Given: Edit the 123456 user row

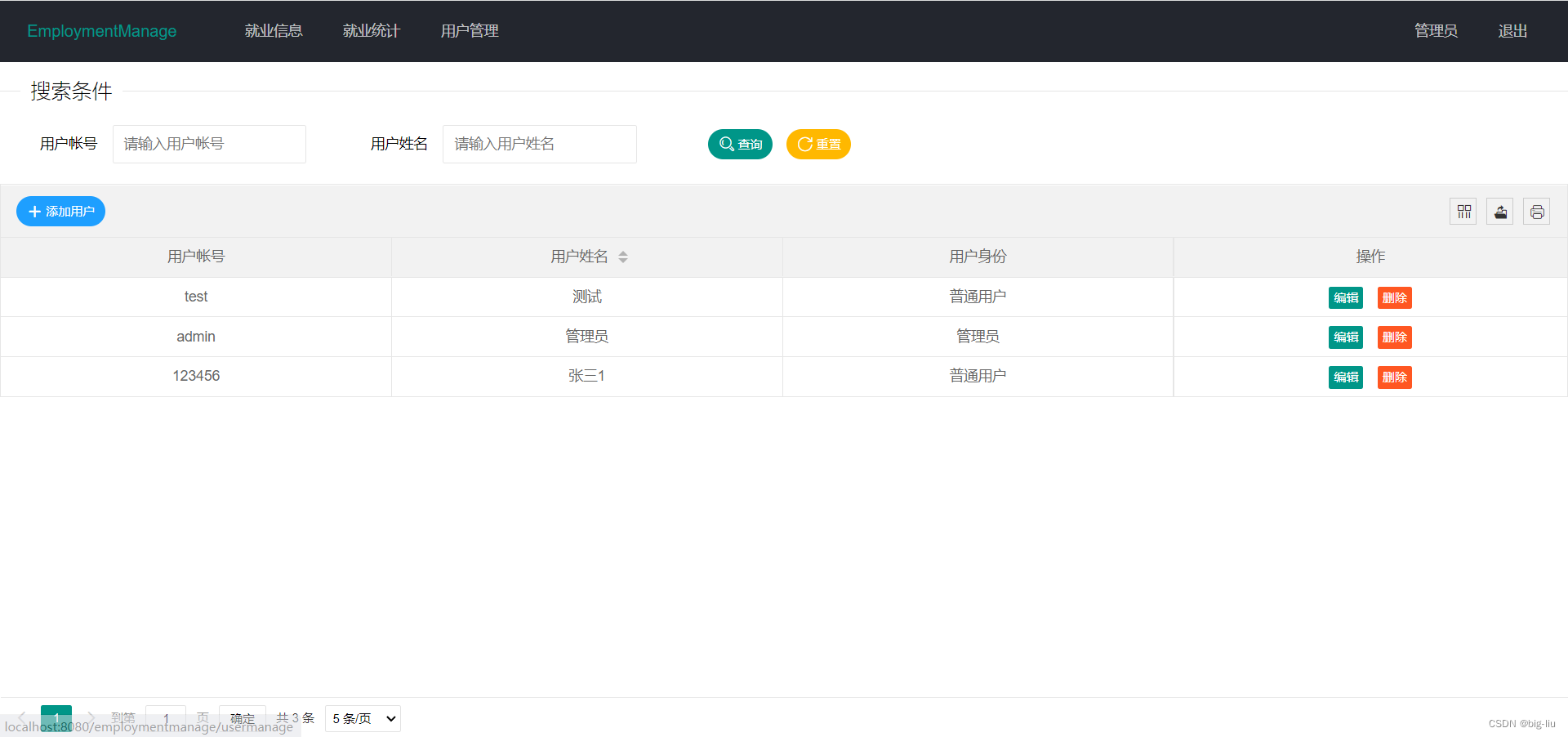Looking at the screenshot, I should (1346, 377).
